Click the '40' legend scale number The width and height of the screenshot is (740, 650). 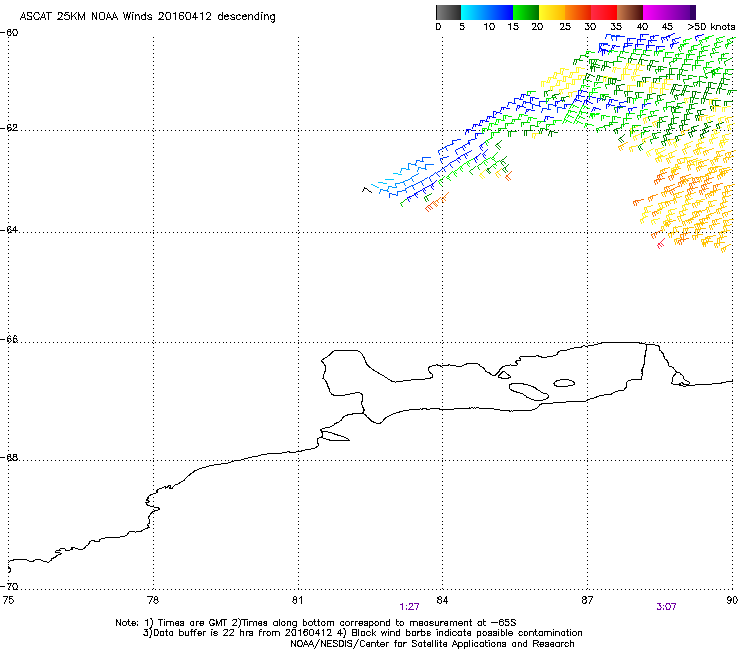tap(642, 27)
